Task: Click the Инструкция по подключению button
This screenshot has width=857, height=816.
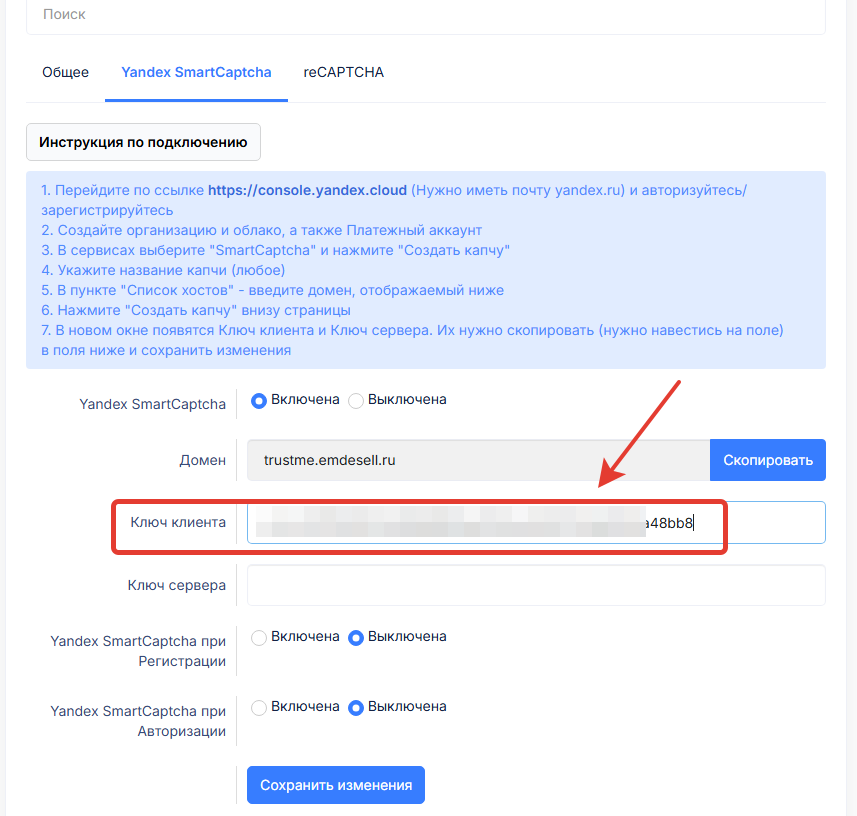Action: [x=143, y=142]
